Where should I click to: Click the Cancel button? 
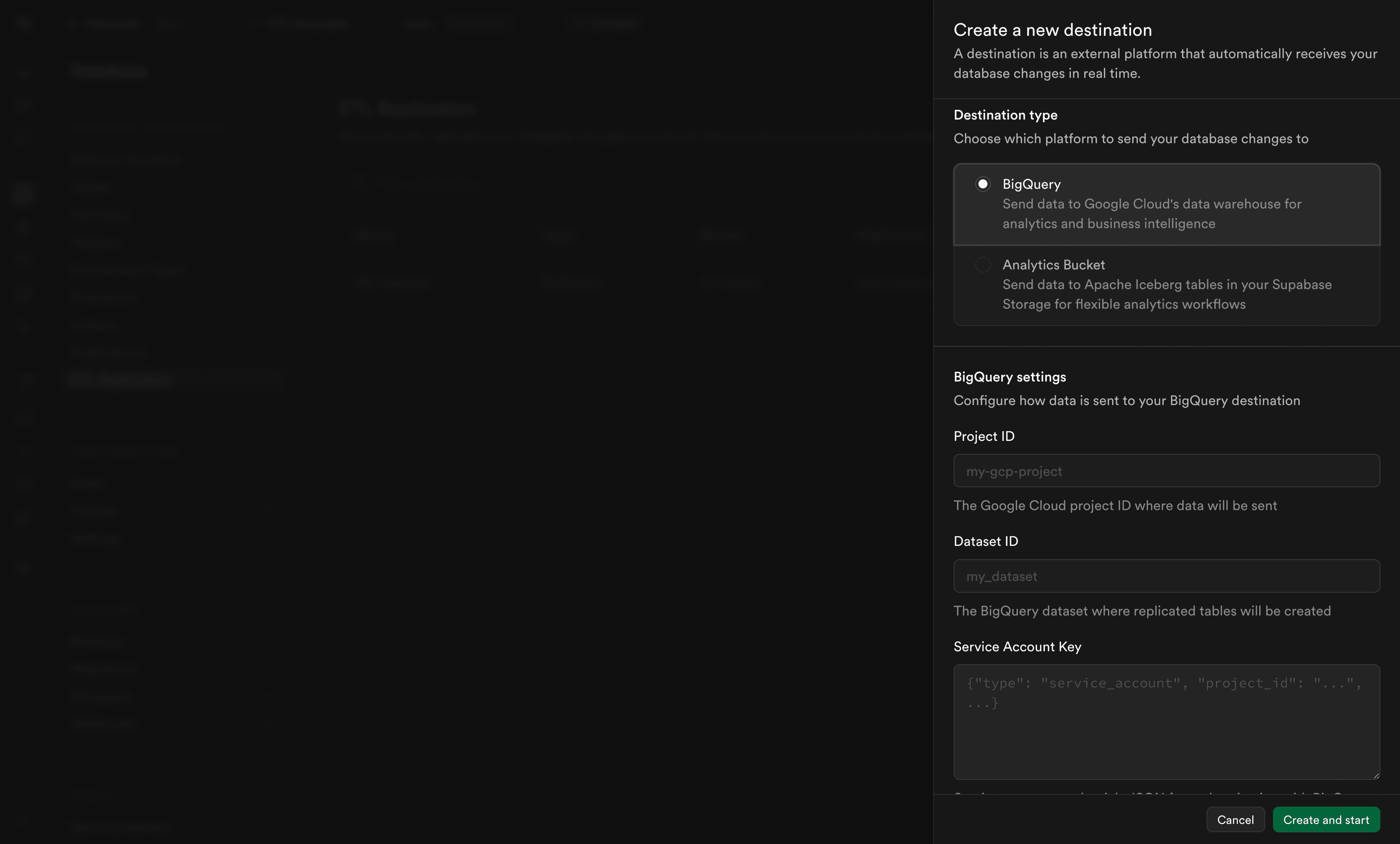(1235, 820)
